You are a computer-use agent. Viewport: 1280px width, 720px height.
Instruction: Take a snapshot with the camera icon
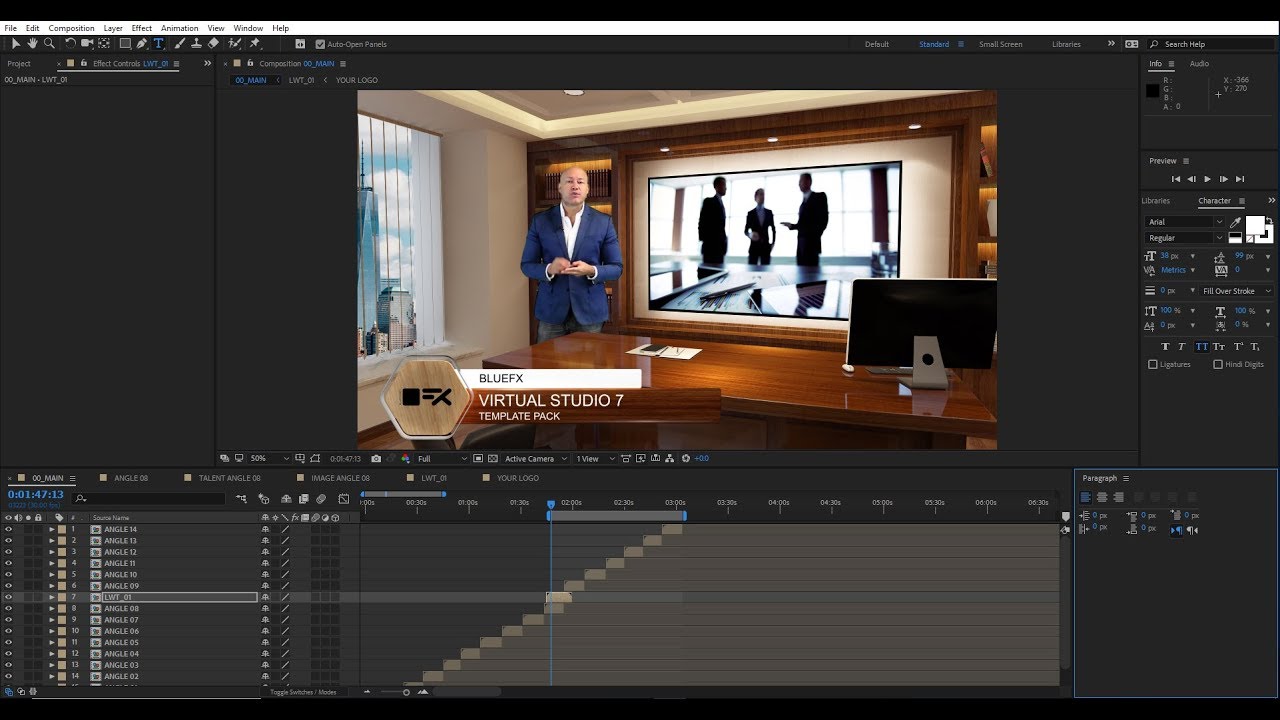(x=376, y=459)
